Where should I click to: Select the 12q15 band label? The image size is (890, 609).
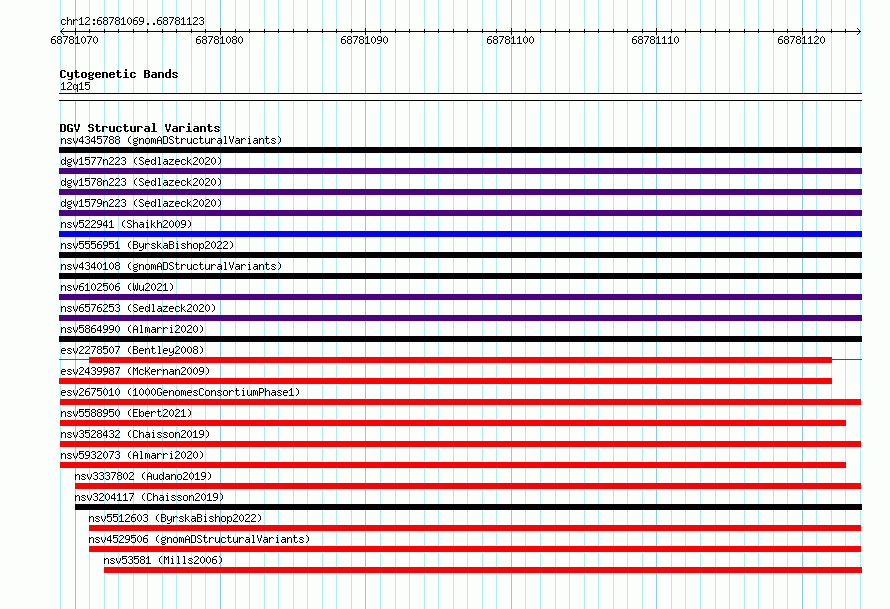click(75, 86)
